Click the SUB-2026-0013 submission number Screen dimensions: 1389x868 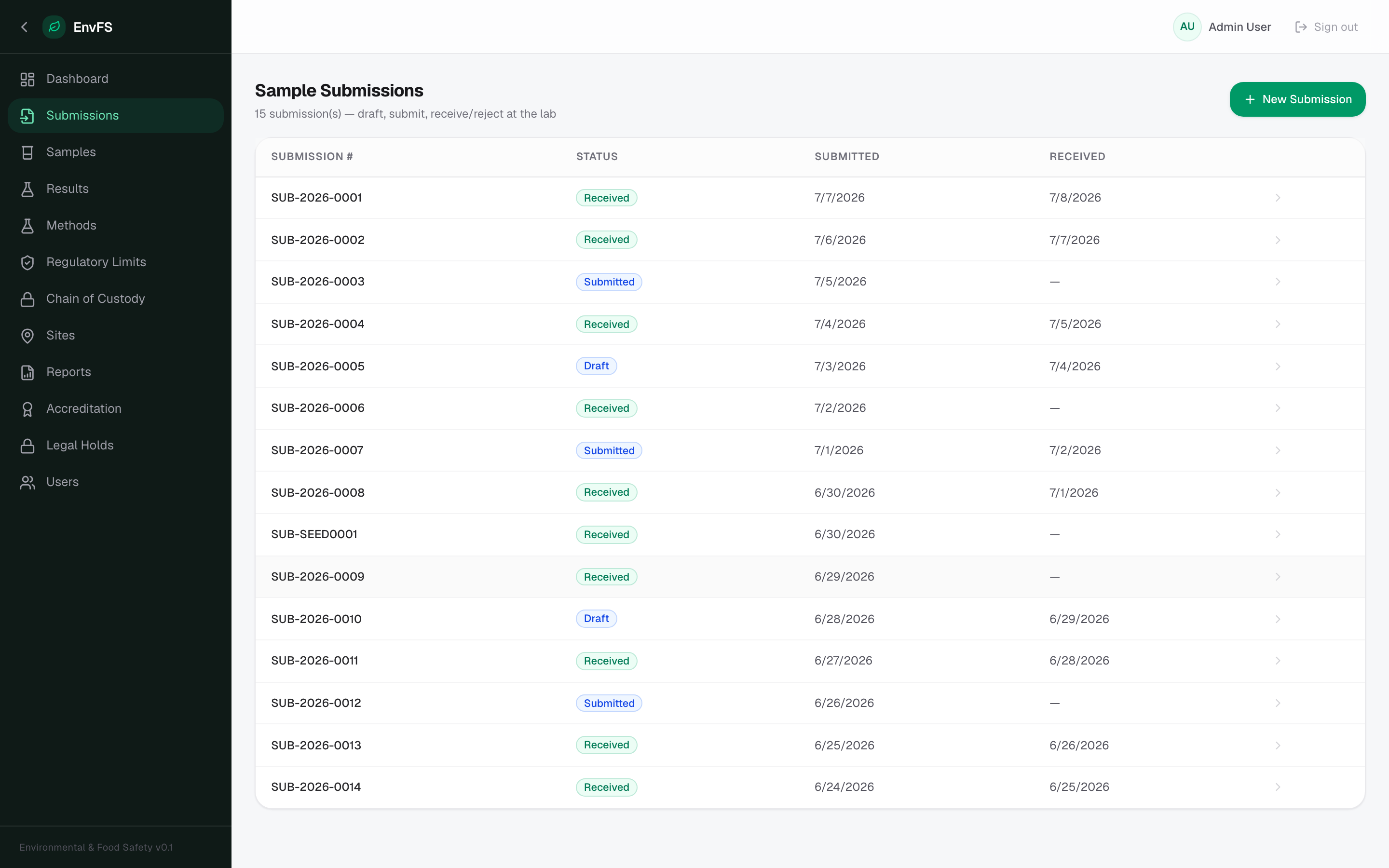pos(316,745)
